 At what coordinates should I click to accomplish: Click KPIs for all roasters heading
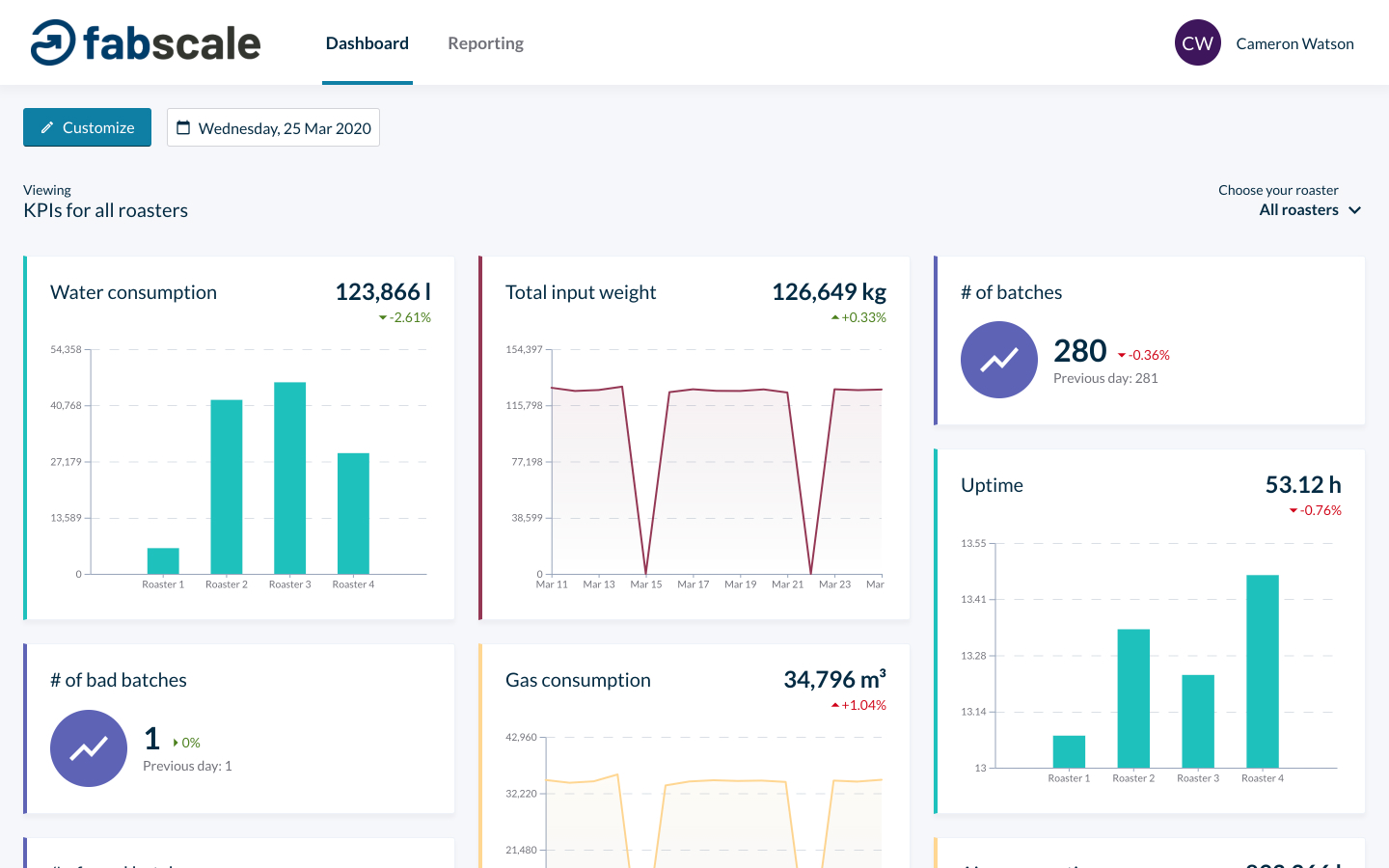coord(105,210)
